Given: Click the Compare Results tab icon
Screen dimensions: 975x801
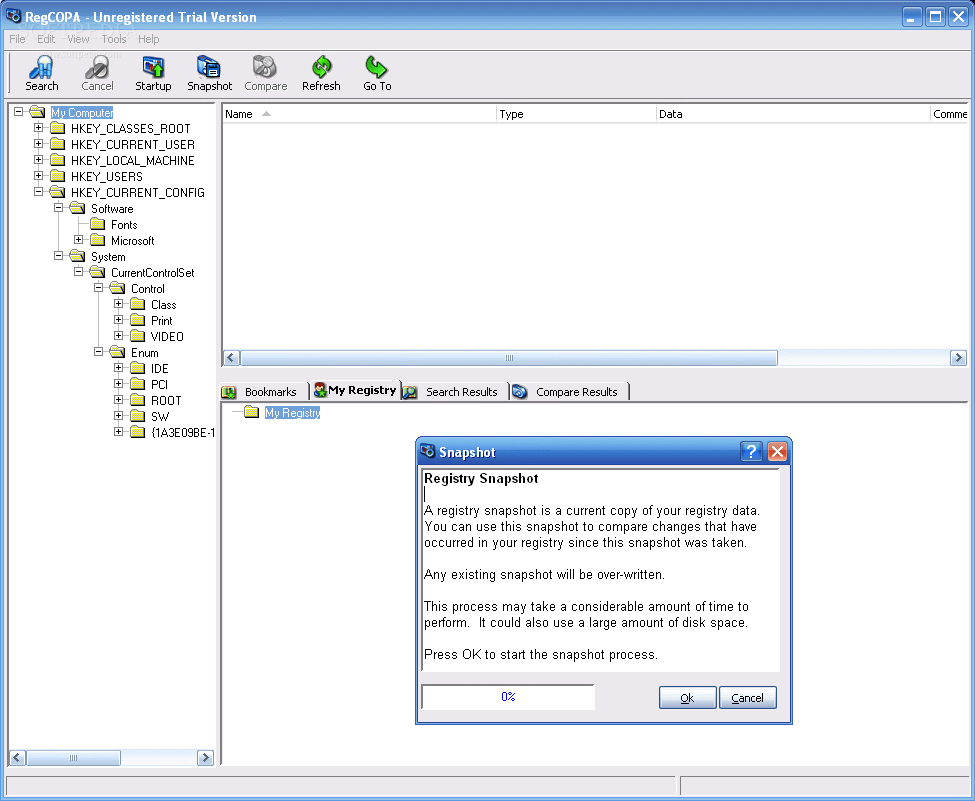Looking at the screenshot, I should [x=520, y=392].
